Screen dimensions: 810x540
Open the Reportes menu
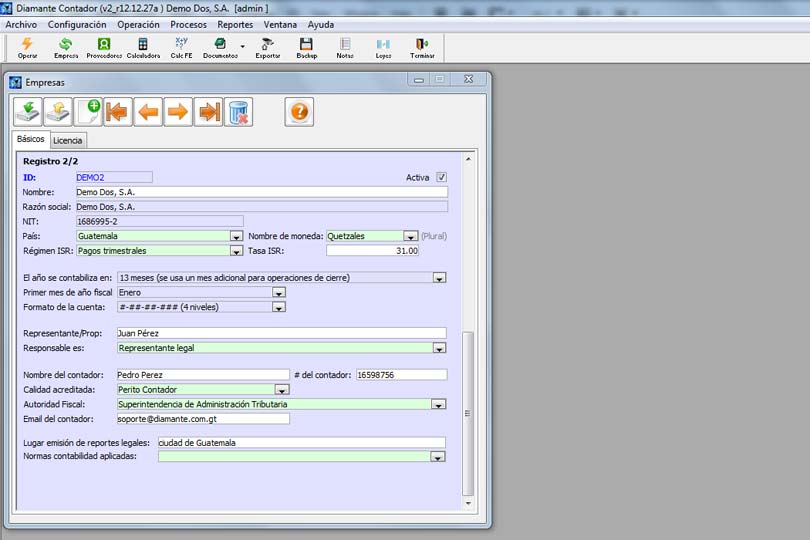pos(235,25)
